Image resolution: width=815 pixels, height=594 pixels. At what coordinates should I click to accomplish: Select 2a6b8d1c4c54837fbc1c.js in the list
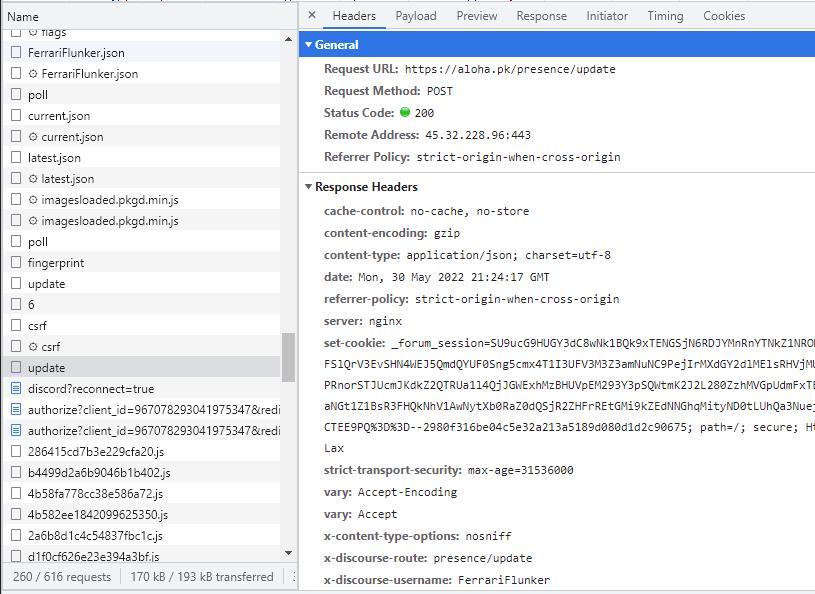(x=141, y=535)
